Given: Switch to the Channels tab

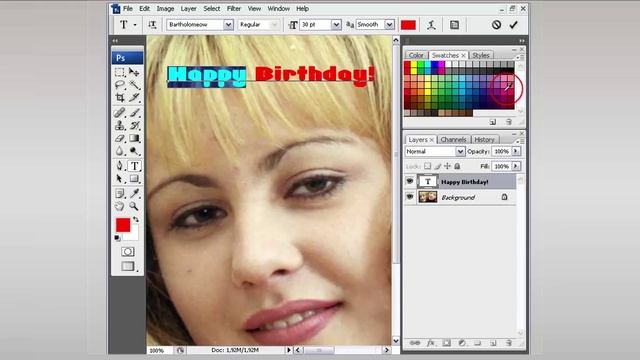Looking at the screenshot, I should pyautogui.click(x=453, y=140).
